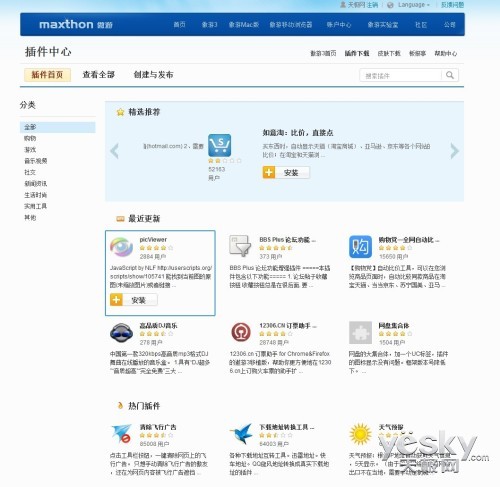Viewport: 500px width, 487px height.
Task: Switch to 查看全部 tab
Action: [99, 75]
